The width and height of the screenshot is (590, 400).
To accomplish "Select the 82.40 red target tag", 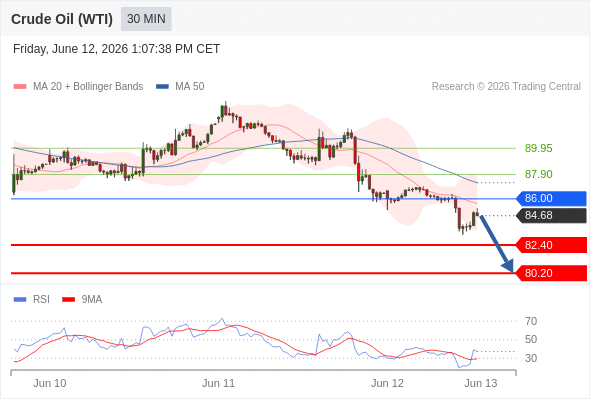I will 552,245.
